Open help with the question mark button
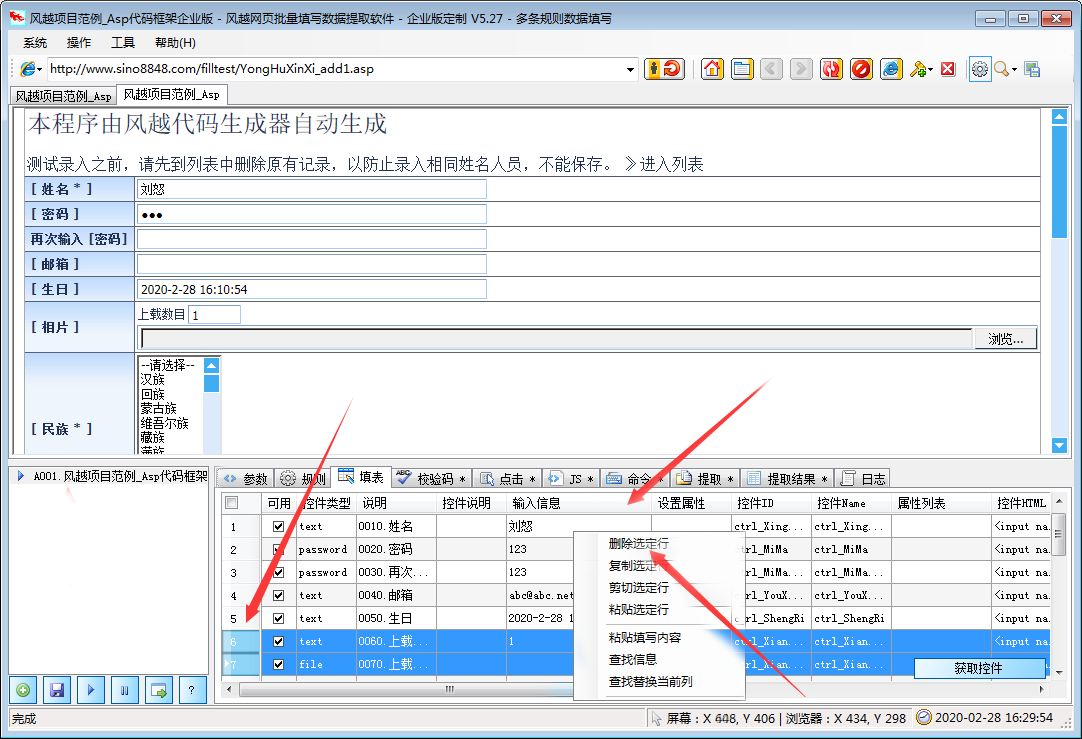 click(193, 690)
